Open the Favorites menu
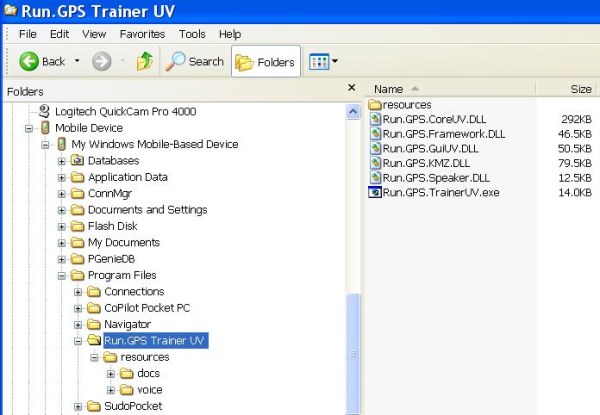 point(141,34)
